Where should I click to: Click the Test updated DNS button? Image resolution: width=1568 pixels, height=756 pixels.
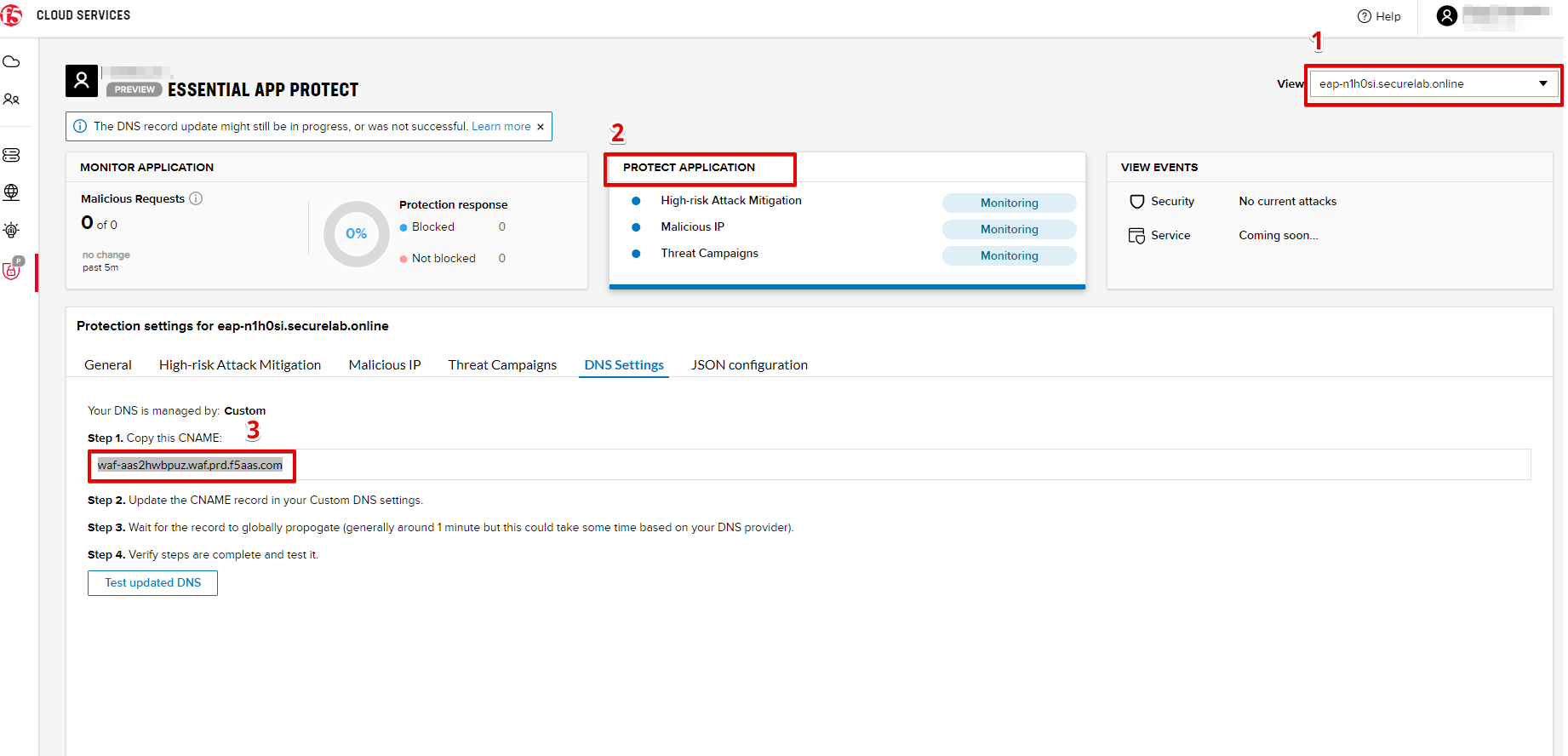pyautogui.click(x=153, y=583)
